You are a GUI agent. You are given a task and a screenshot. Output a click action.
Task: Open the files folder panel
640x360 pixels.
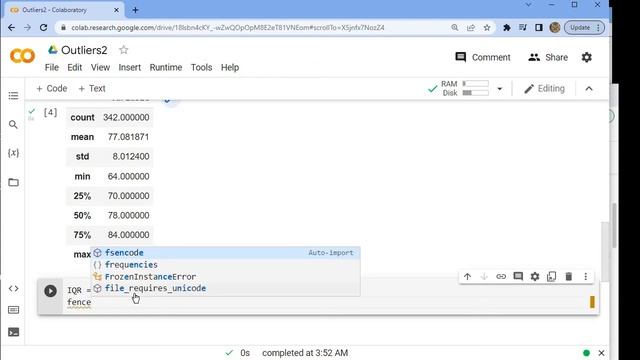coord(13,182)
